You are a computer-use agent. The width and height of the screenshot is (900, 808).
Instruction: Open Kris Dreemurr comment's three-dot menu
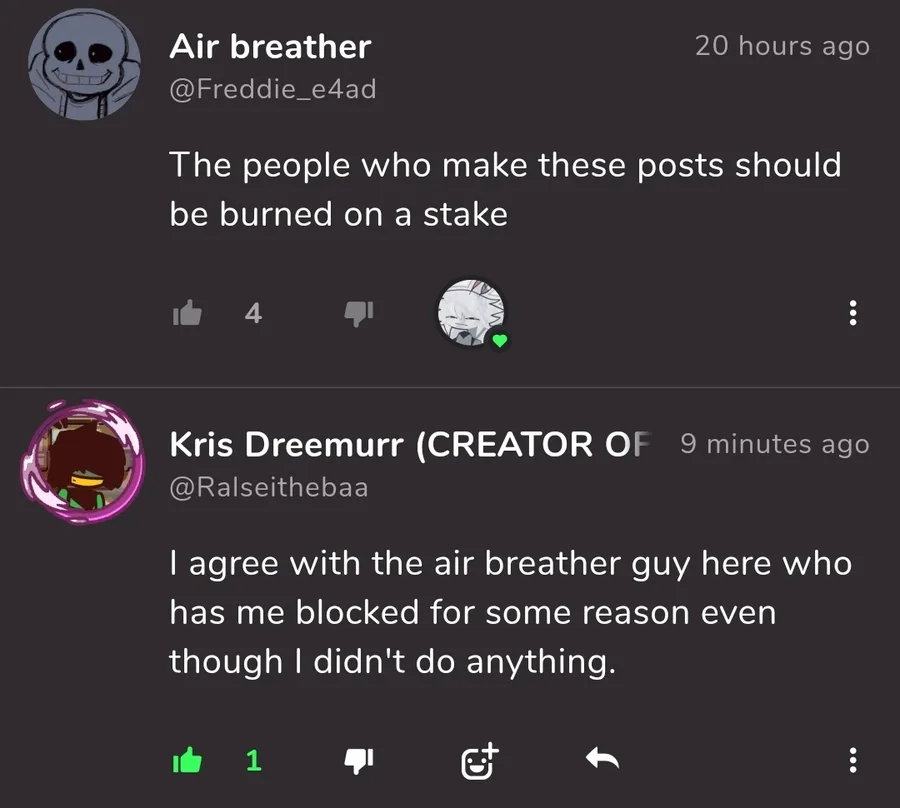[x=853, y=760]
